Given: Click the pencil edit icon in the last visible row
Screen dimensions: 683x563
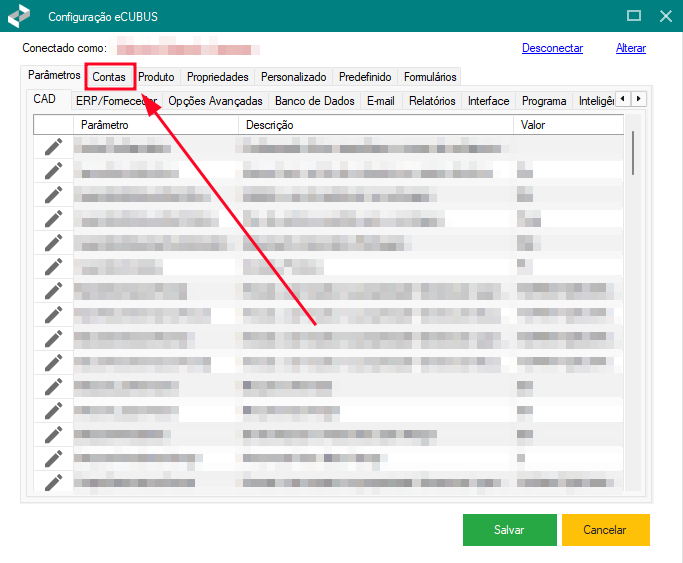Looking at the screenshot, I should coord(53,482).
